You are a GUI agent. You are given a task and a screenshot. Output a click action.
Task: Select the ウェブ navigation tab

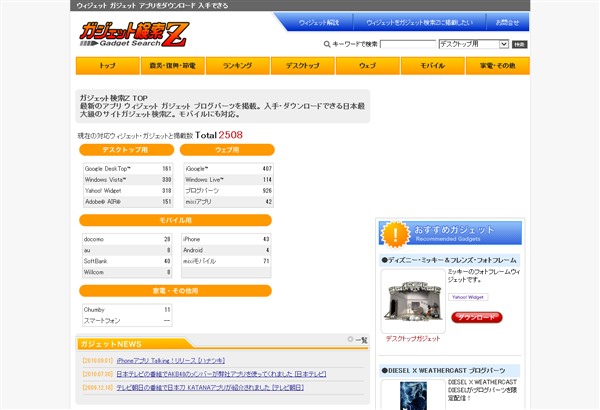tap(368, 66)
